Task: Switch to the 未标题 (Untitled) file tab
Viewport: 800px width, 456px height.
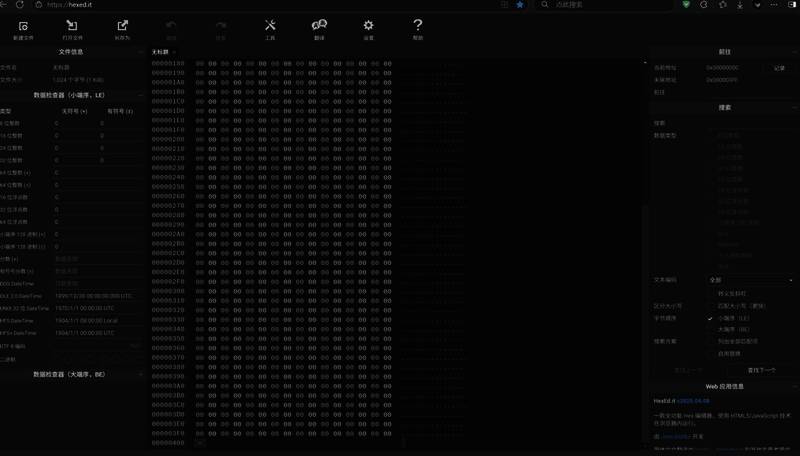Action: click(x=160, y=51)
